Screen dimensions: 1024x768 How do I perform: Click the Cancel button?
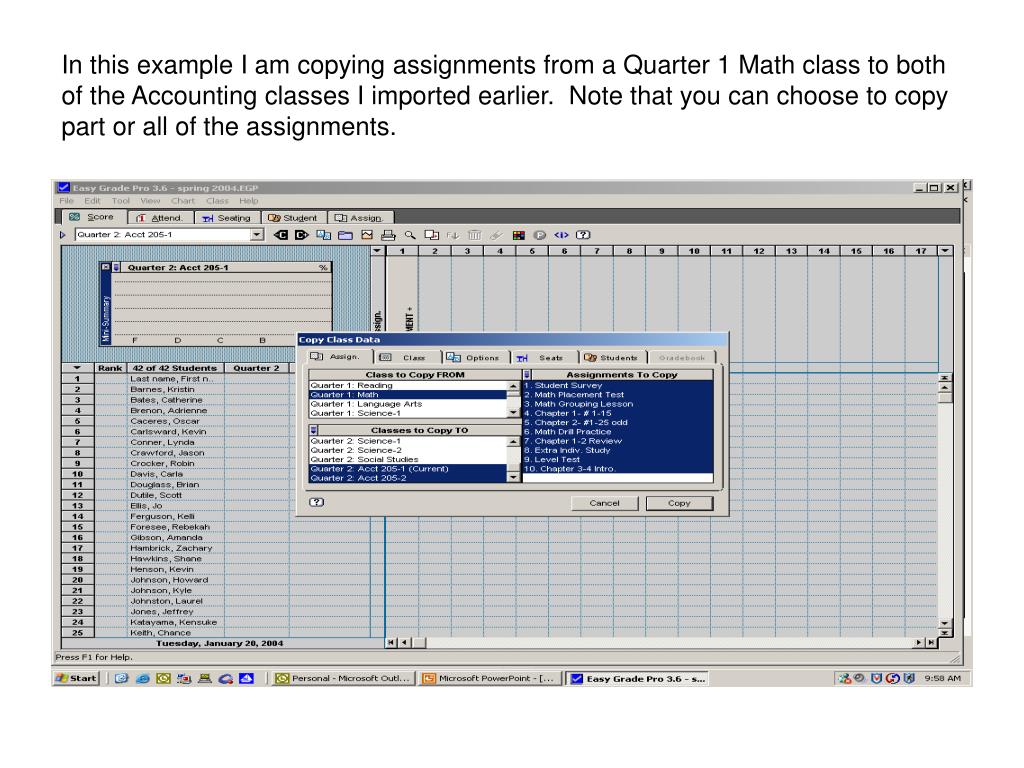click(x=605, y=504)
